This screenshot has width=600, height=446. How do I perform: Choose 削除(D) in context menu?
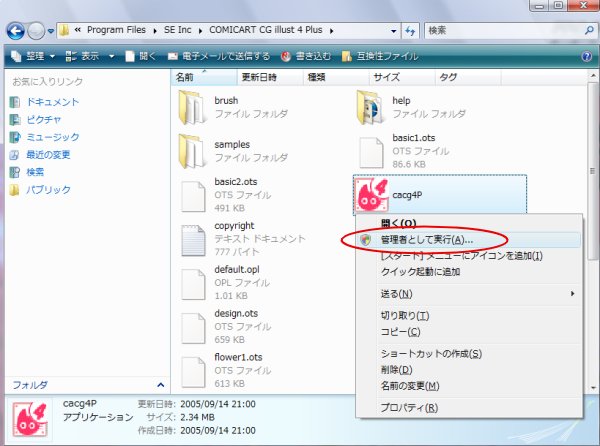point(469,370)
